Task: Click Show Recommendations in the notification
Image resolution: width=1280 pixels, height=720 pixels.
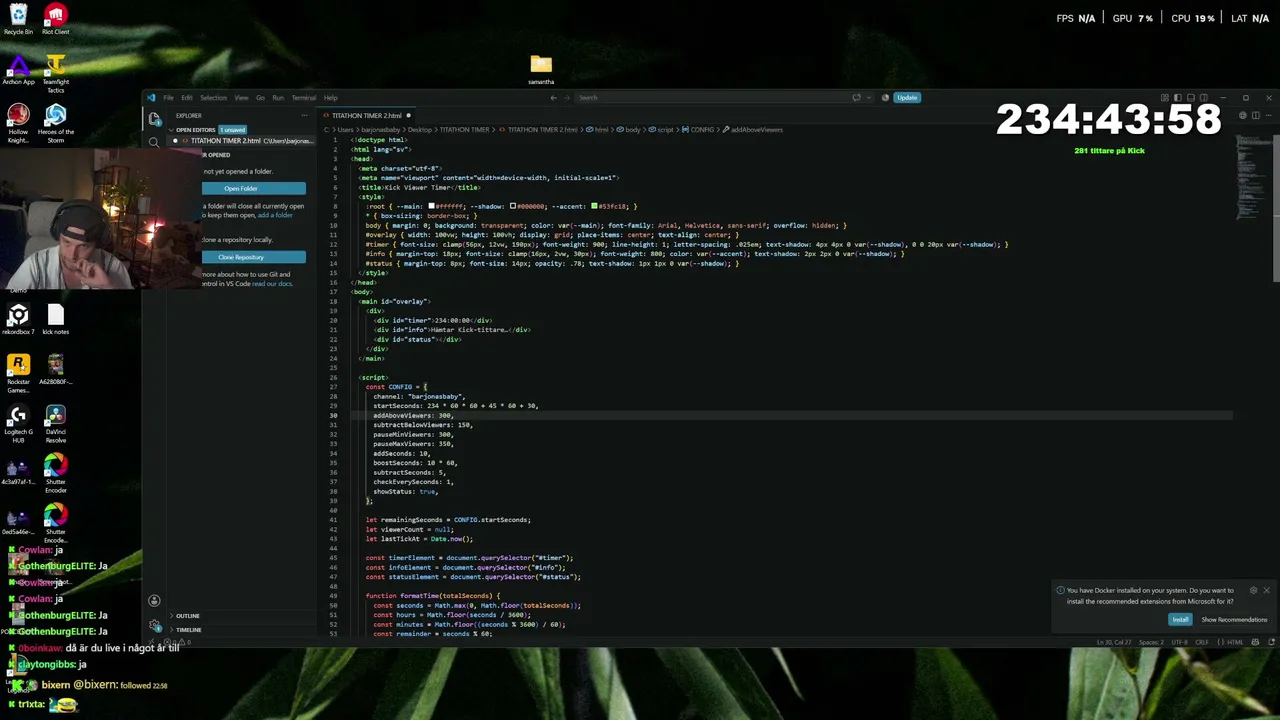Action: point(1234,620)
